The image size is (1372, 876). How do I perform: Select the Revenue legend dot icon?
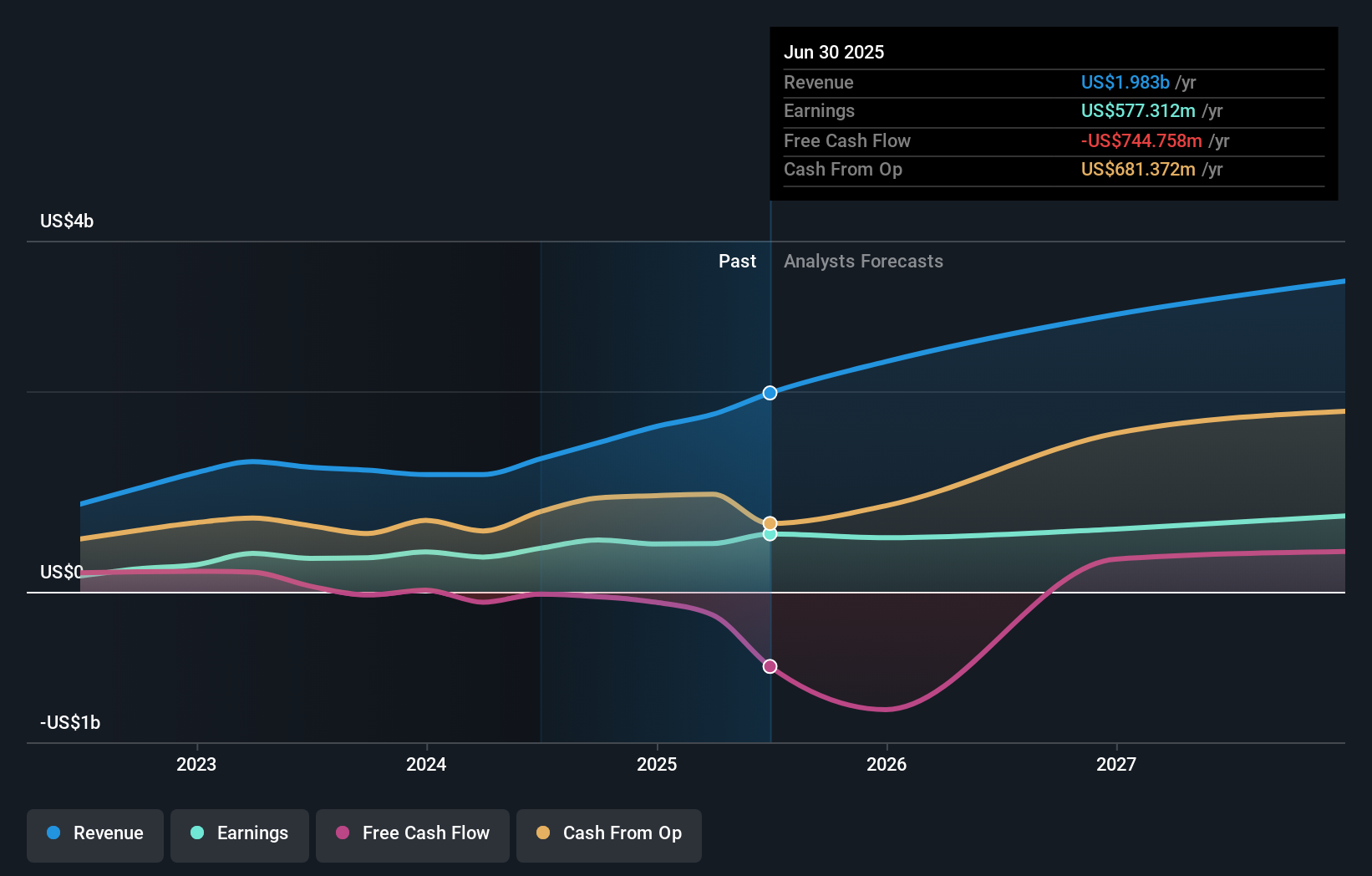(53, 833)
